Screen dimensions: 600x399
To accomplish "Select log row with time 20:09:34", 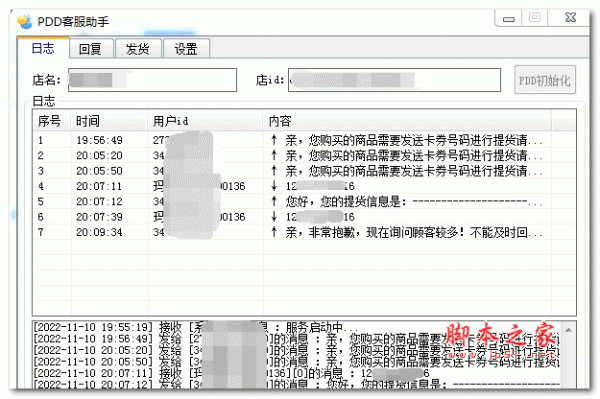I will 304,232.
